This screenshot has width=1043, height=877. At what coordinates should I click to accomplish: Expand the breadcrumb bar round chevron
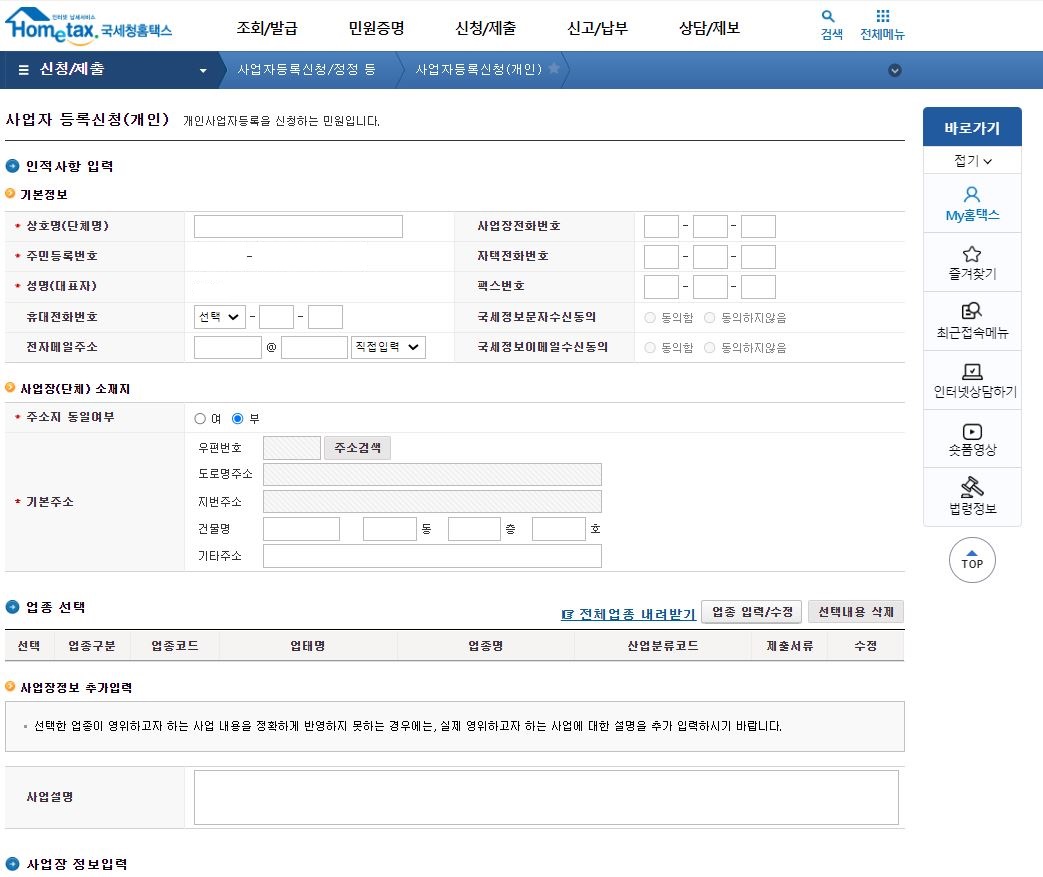coord(895,71)
